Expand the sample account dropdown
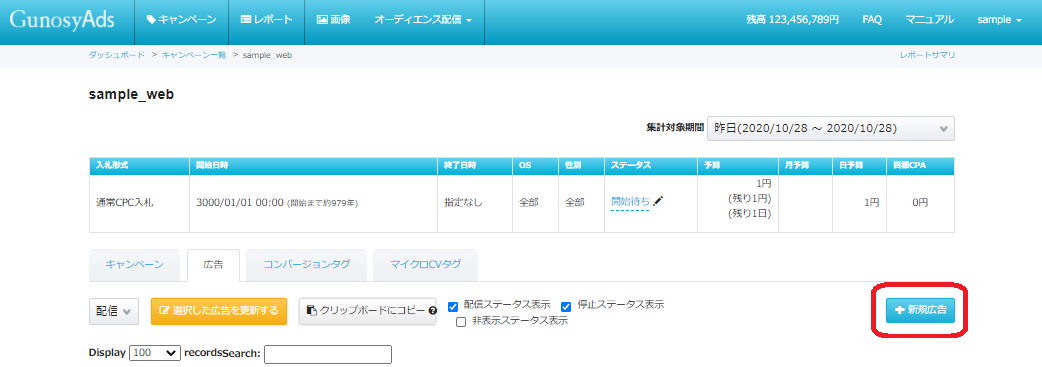Viewport: 1042px width, 367px height. [x=999, y=20]
